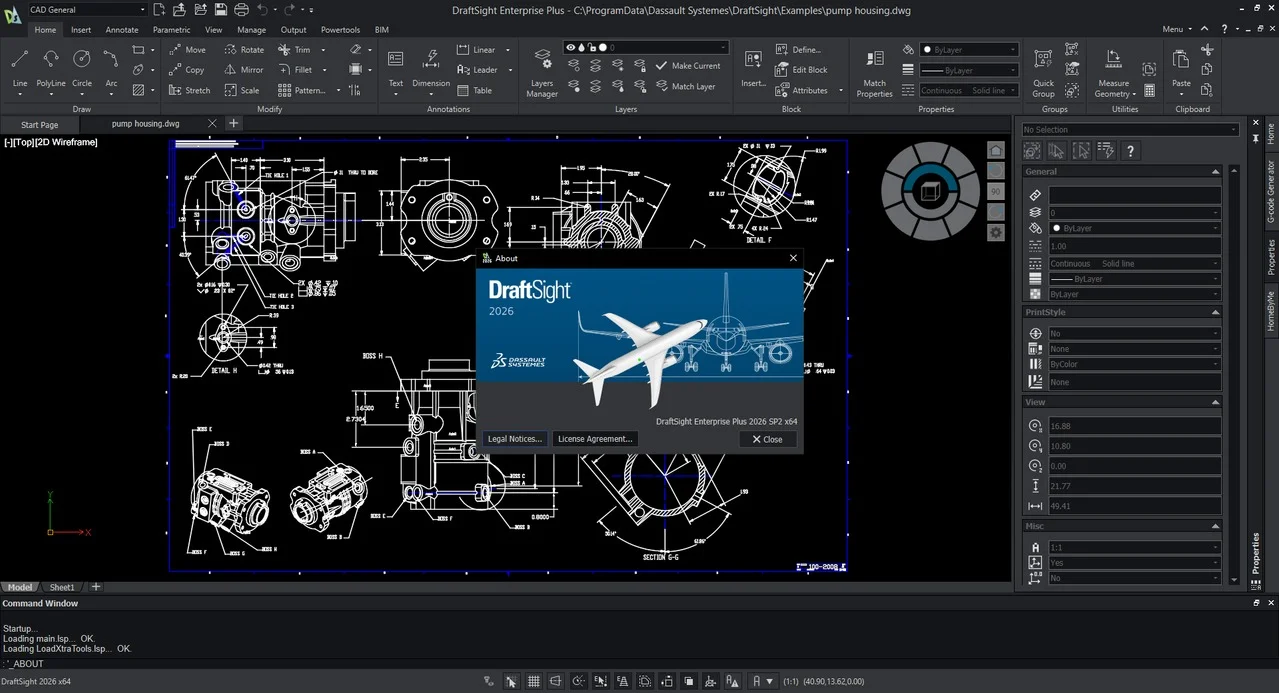Collapse the PrintStyle section in Properties
Screen dimensions: 1279x693
(1215, 312)
